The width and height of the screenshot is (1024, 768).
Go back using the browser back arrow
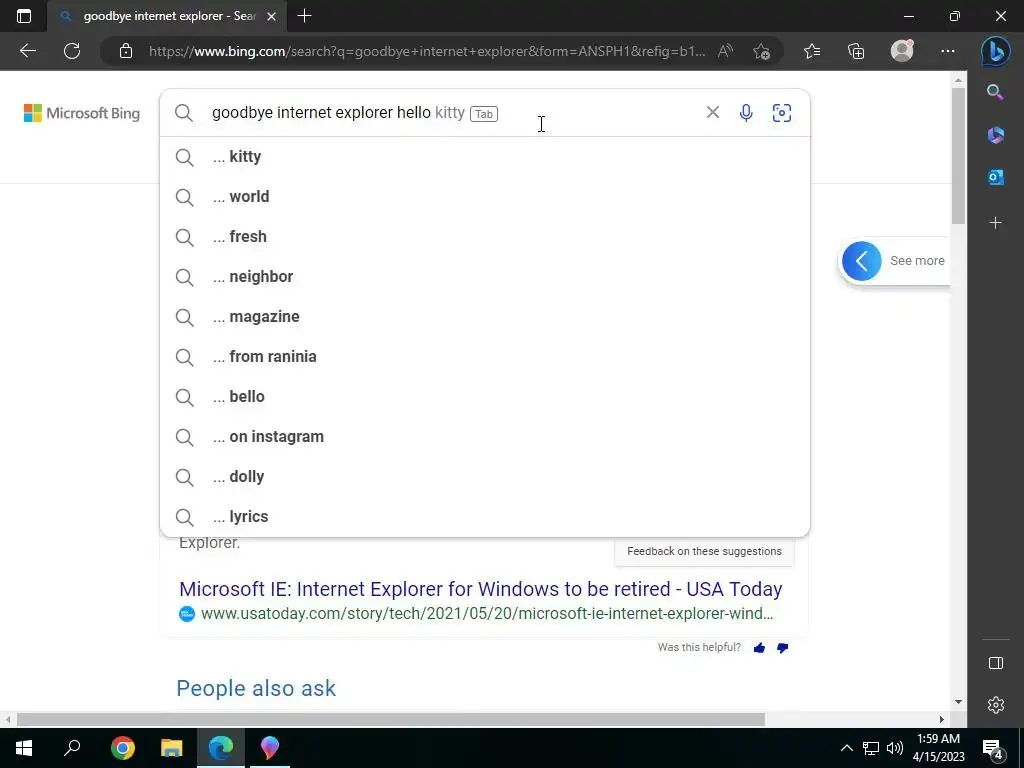[x=28, y=51]
